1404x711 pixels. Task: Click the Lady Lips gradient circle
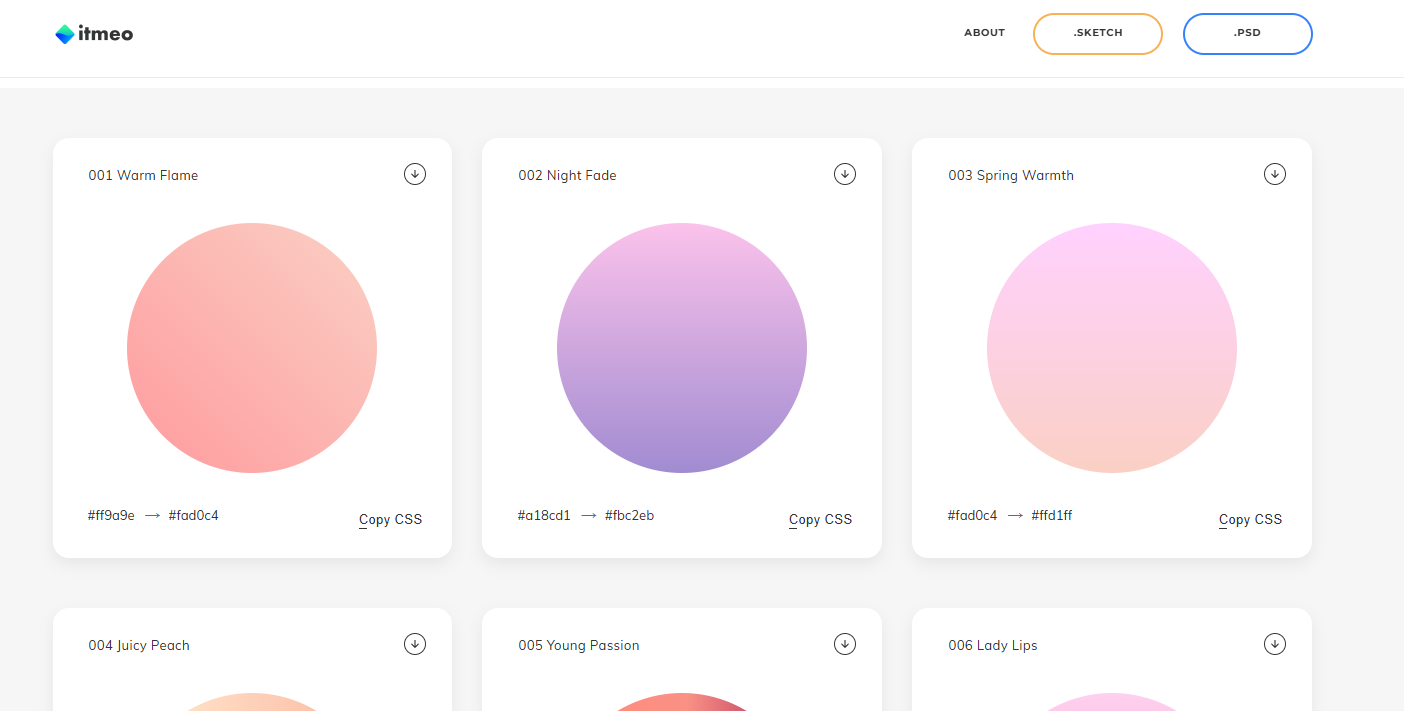(x=1112, y=702)
